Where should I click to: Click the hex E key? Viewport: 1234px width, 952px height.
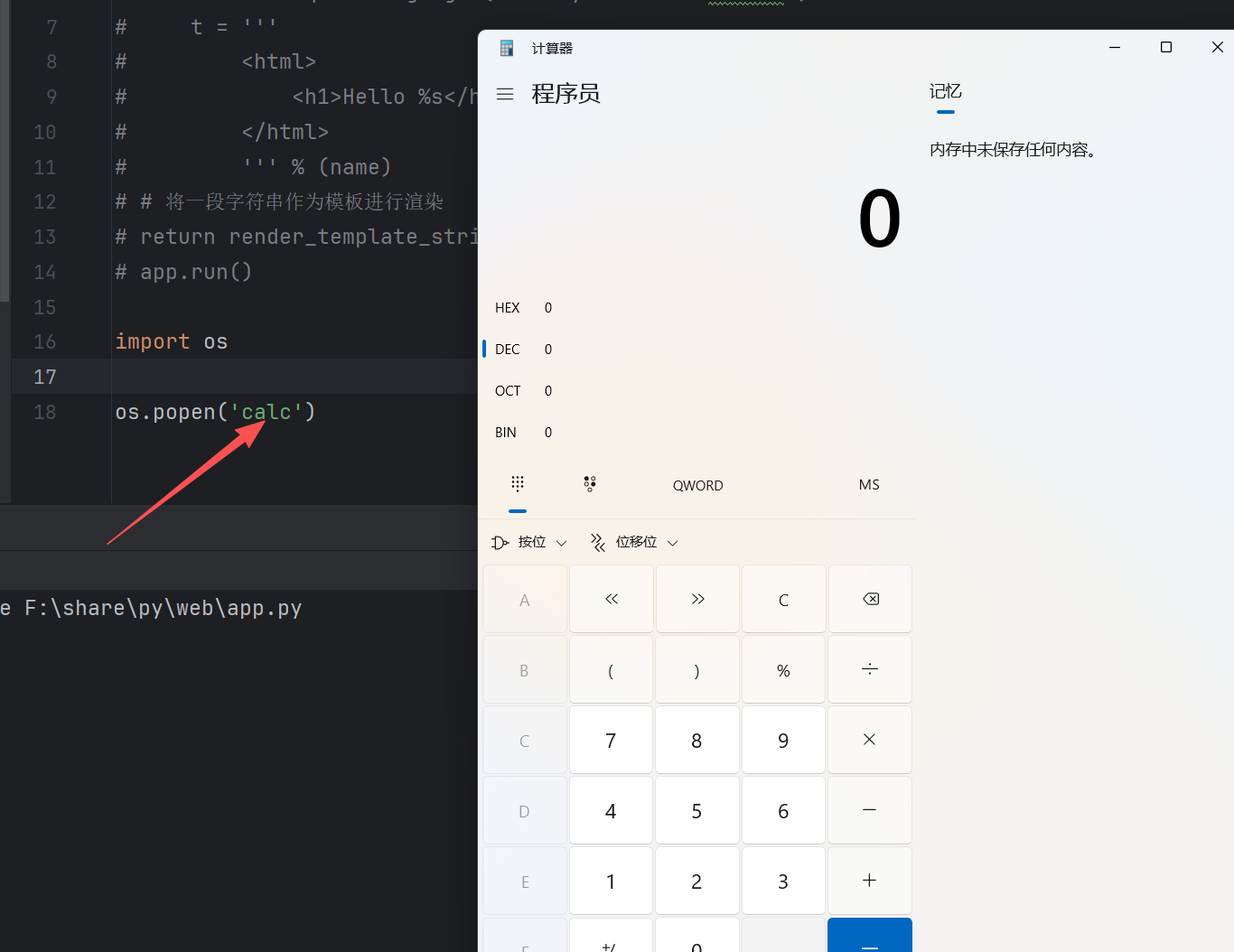pyautogui.click(x=525, y=881)
